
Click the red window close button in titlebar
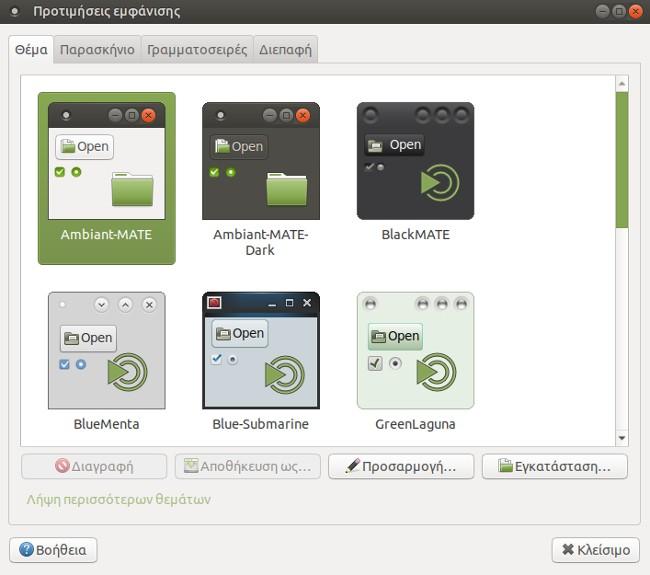pyautogui.click(x=635, y=11)
